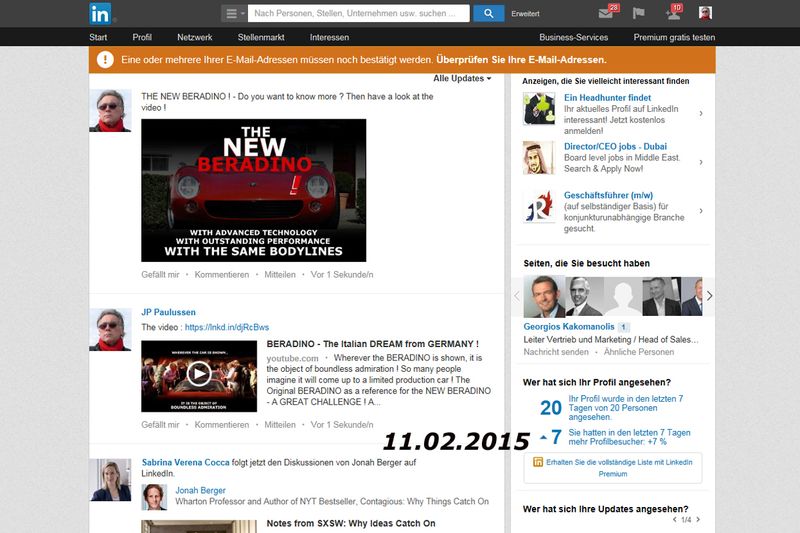Screen dimensions: 800x533
Task: Click the Dubai jobs ad arrow chevron
Action: 701,162
